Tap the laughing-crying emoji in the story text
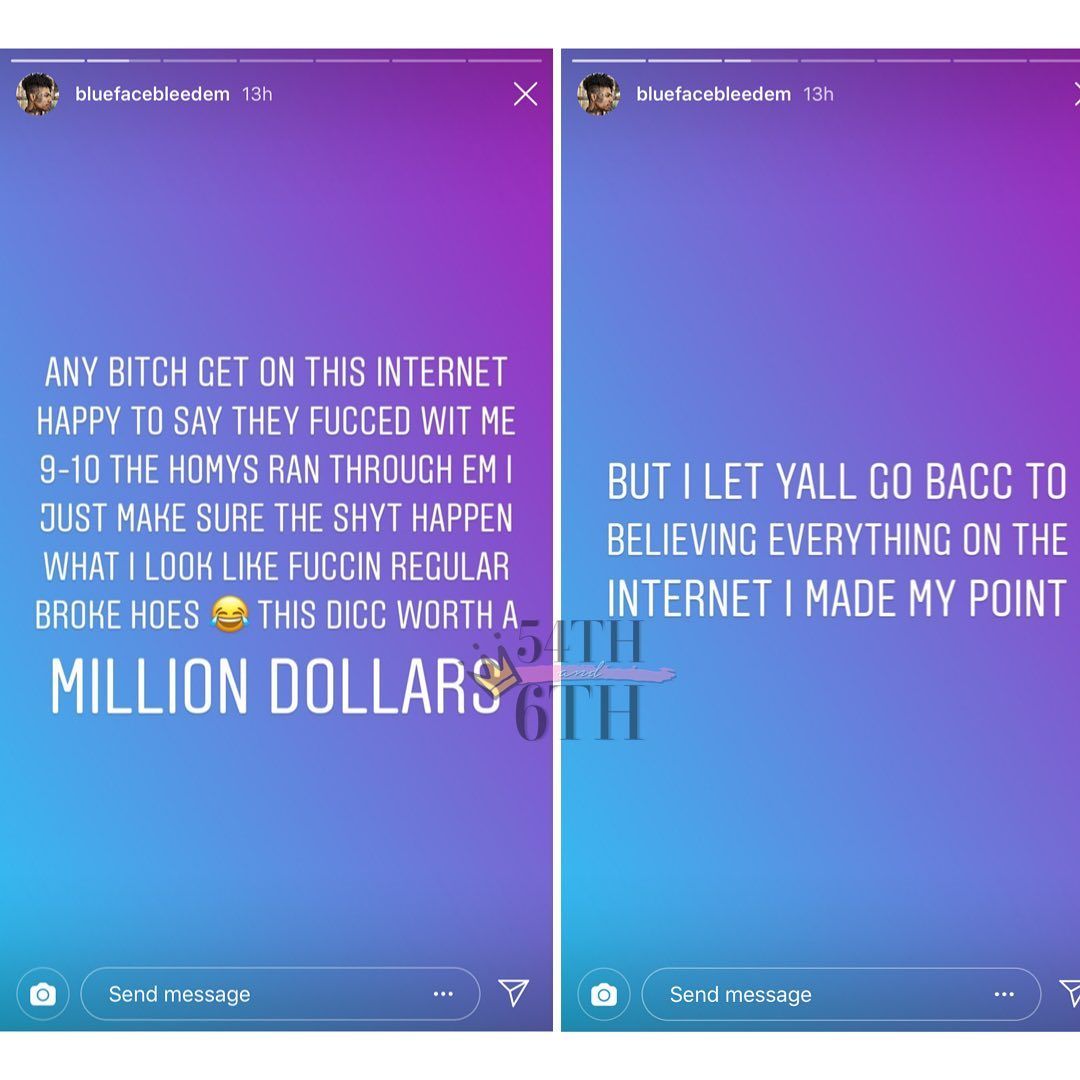The width and height of the screenshot is (1080, 1080). 229,614
